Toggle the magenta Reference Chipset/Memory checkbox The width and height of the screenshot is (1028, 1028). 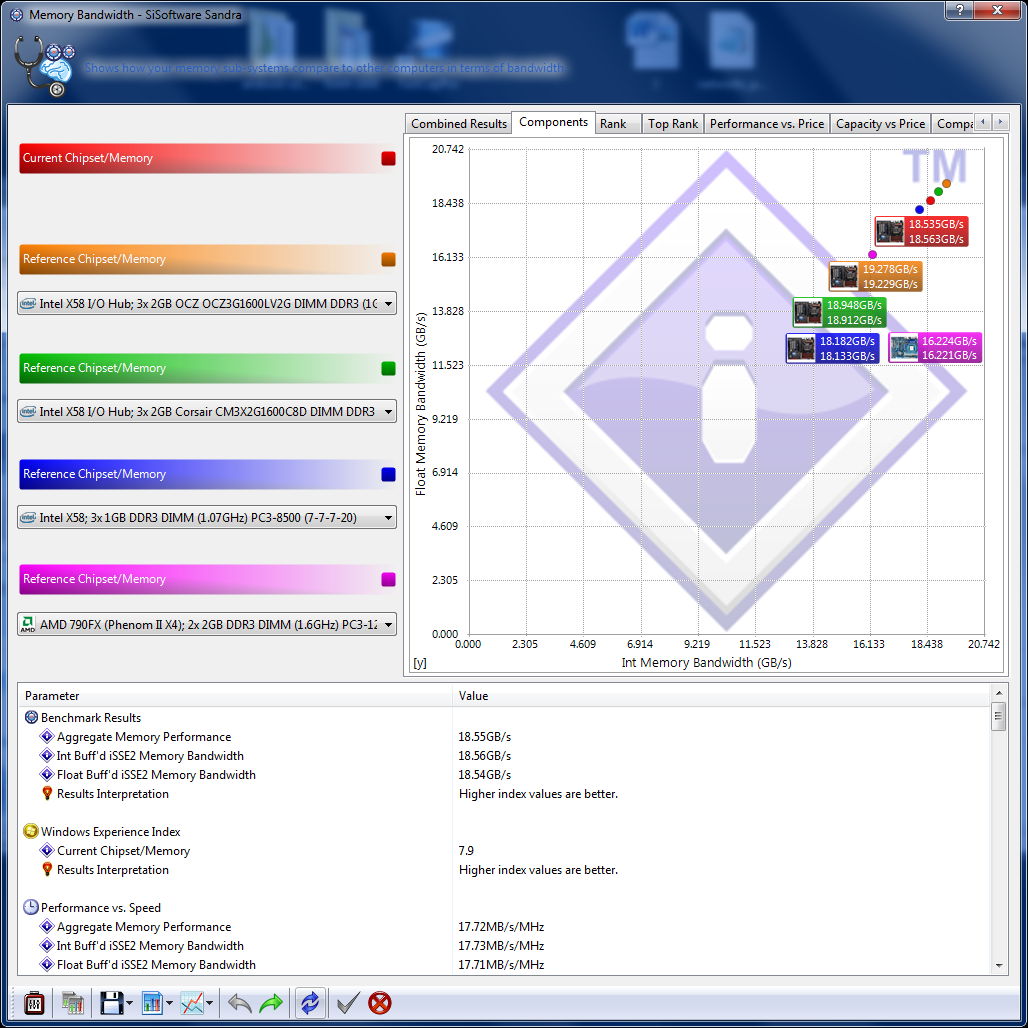coord(388,579)
